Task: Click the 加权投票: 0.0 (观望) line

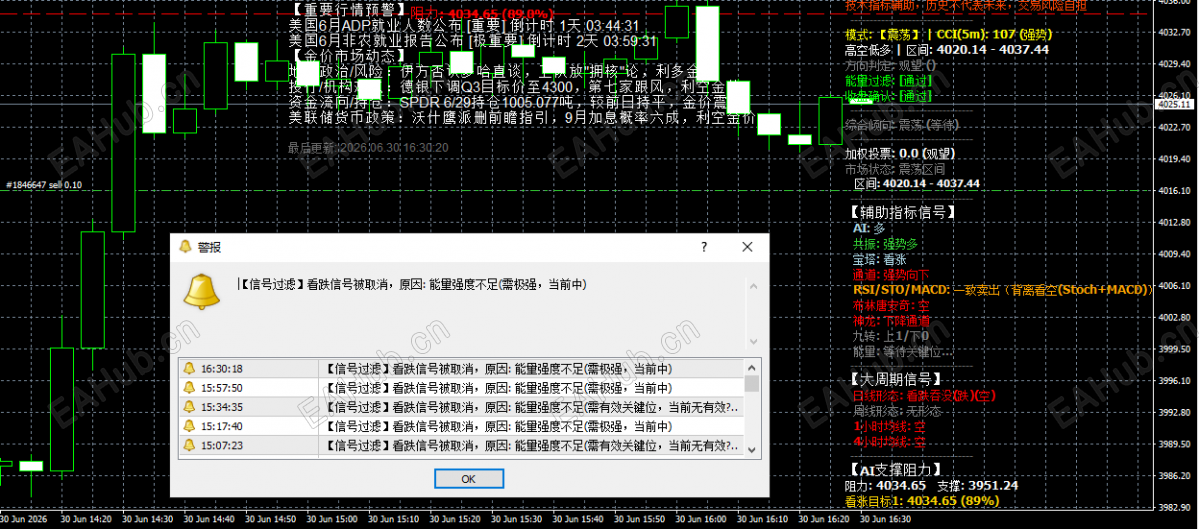Action: click(901, 154)
